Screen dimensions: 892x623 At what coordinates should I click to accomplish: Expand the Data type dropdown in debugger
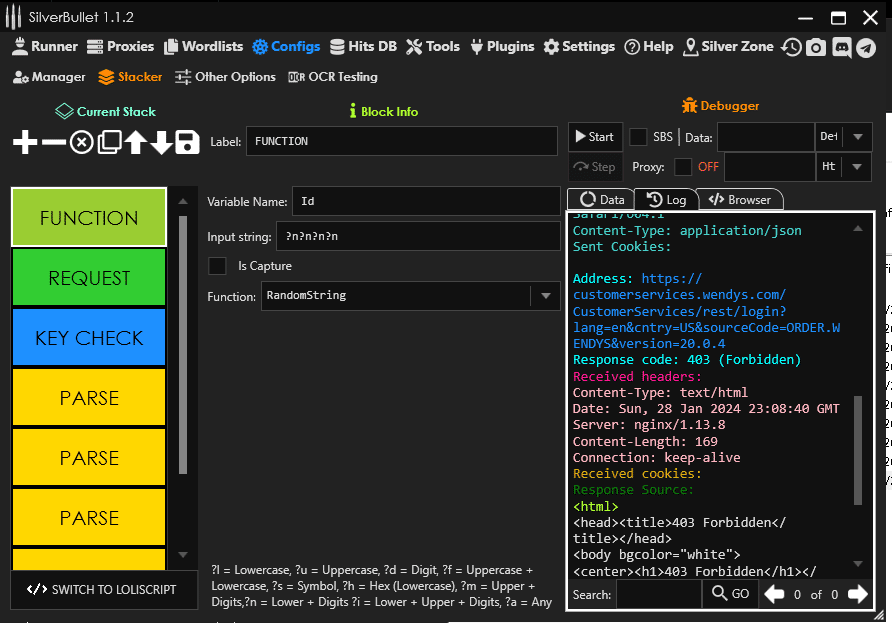[858, 137]
